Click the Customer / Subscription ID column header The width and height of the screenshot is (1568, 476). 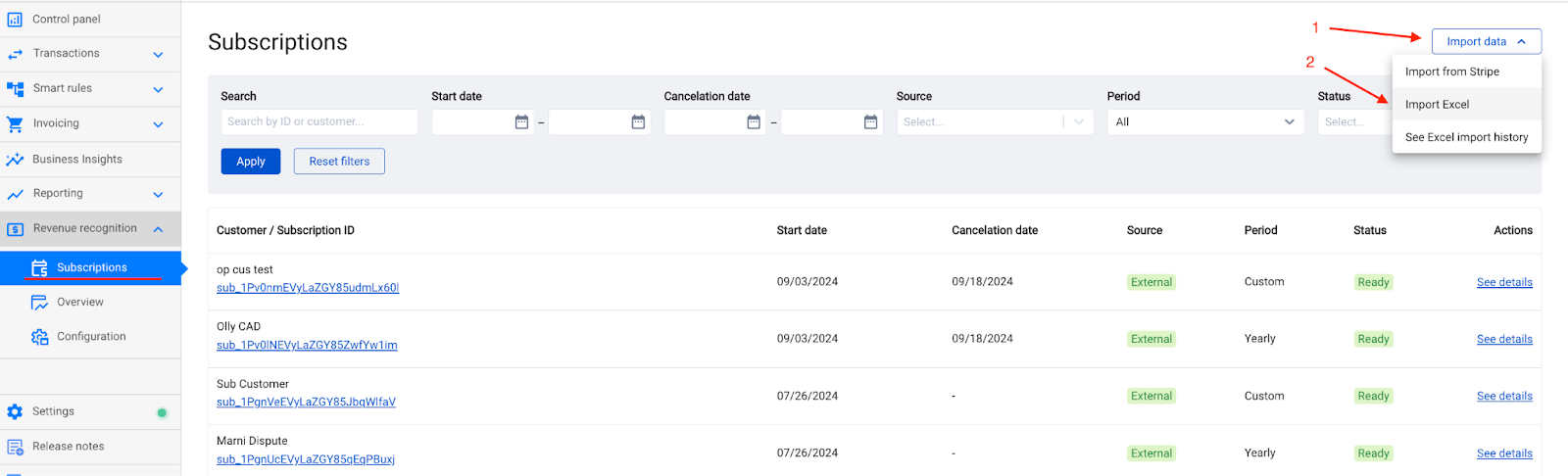pyautogui.click(x=285, y=231)
